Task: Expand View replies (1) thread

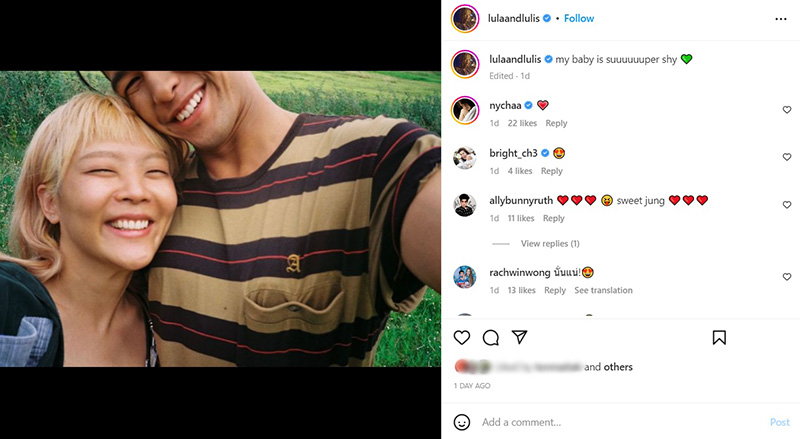Action: click(x=550, y=244)
